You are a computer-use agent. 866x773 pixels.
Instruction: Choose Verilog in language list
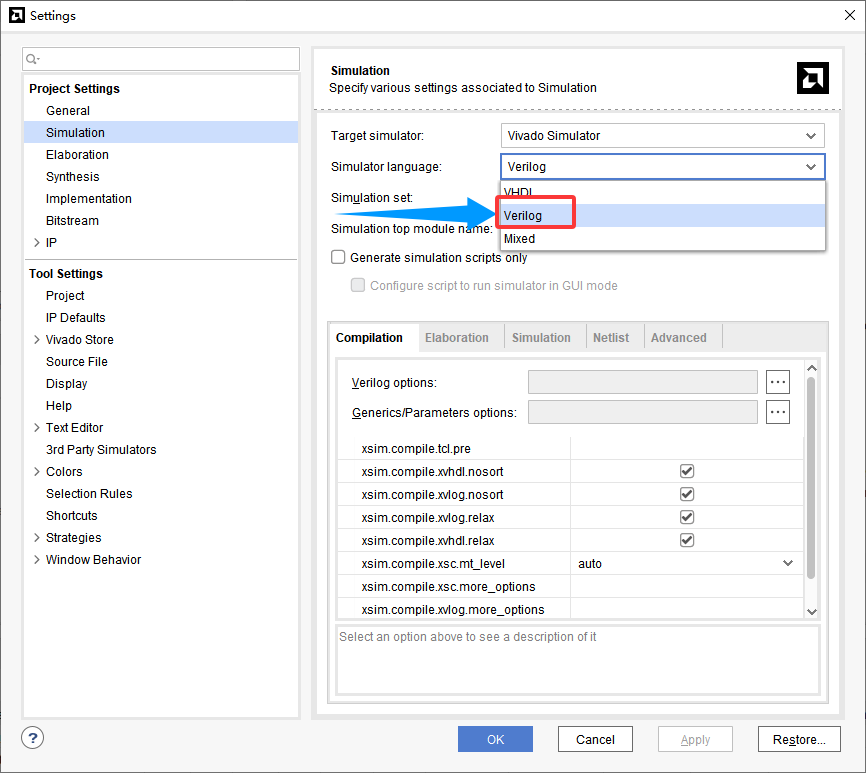(663, 215)
